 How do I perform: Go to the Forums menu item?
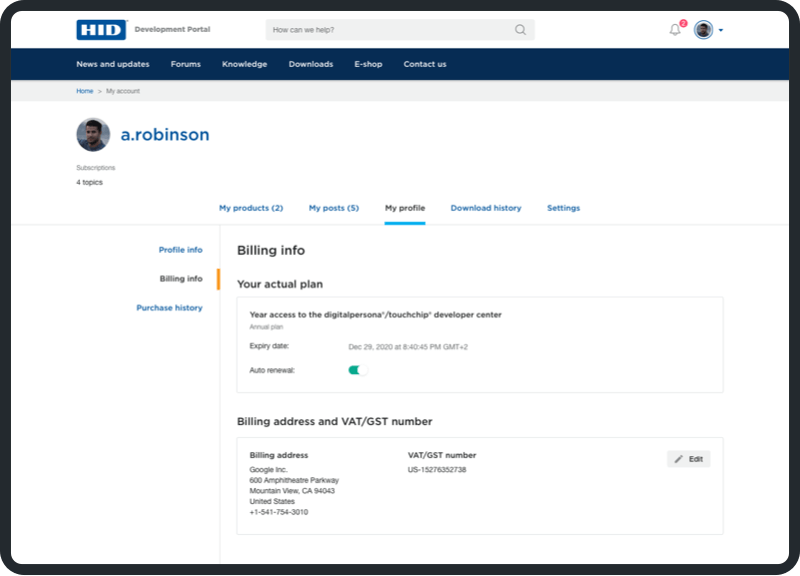point(185,64)
